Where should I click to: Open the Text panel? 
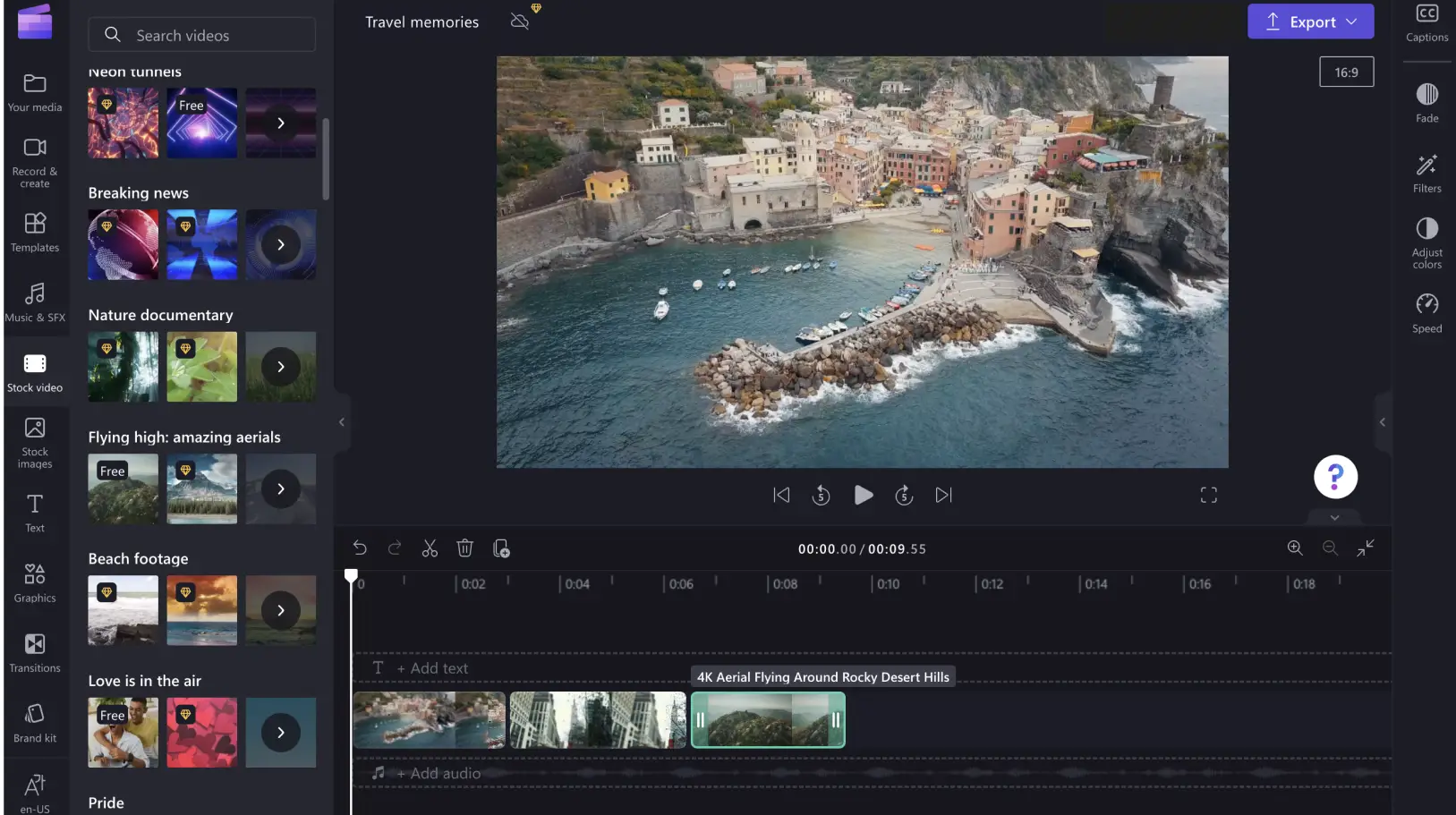coord(35,514)
